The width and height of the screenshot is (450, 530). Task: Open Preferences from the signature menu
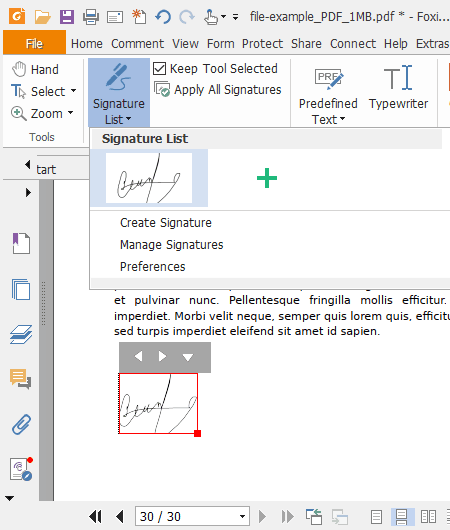[152, 267]
